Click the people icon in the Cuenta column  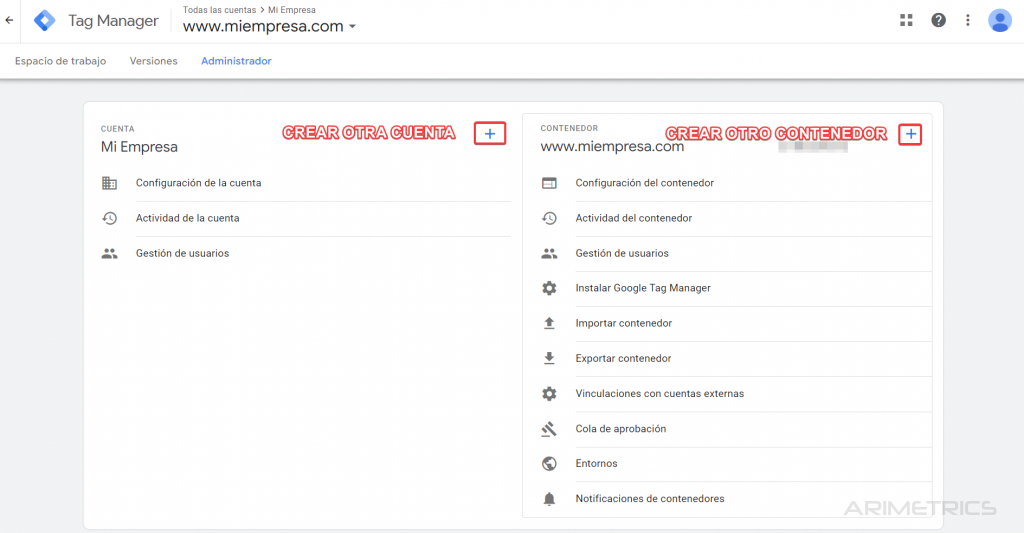[x=110, y=253]
